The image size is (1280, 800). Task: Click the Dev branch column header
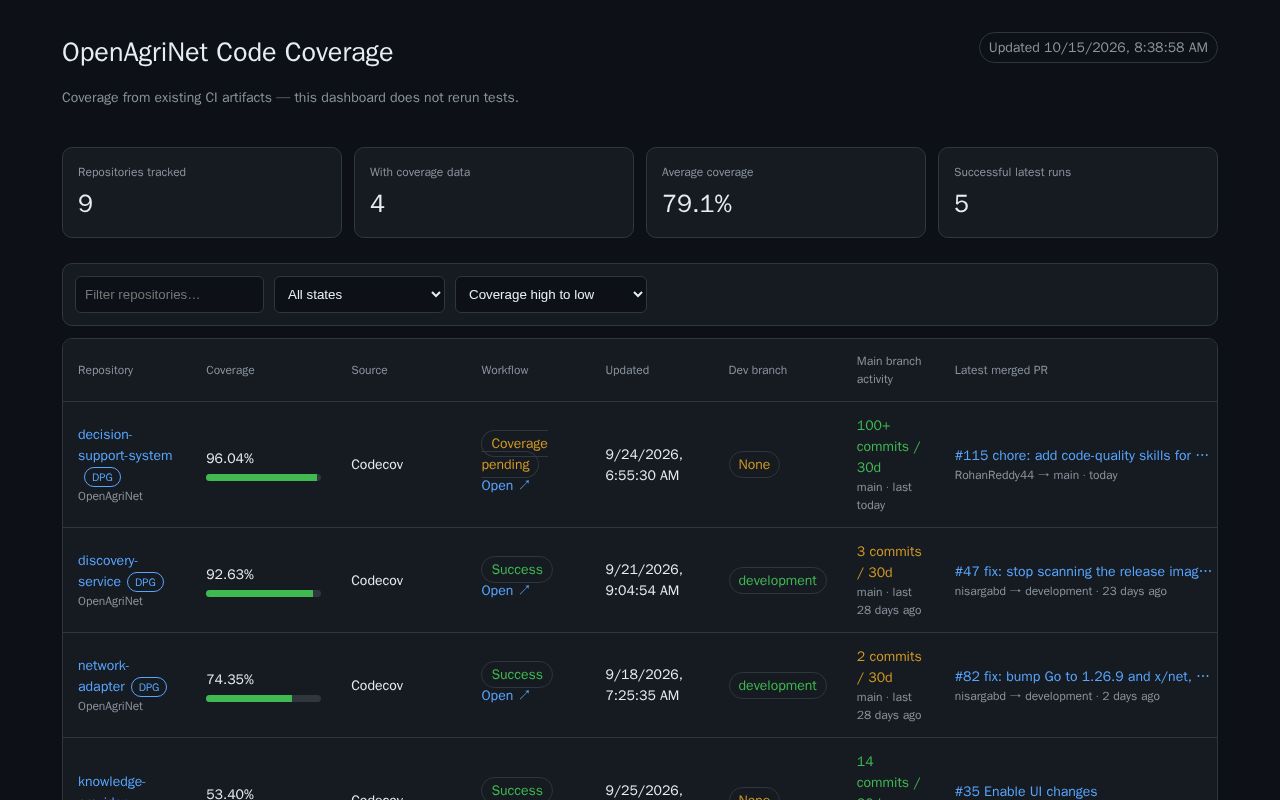(758, 370)
